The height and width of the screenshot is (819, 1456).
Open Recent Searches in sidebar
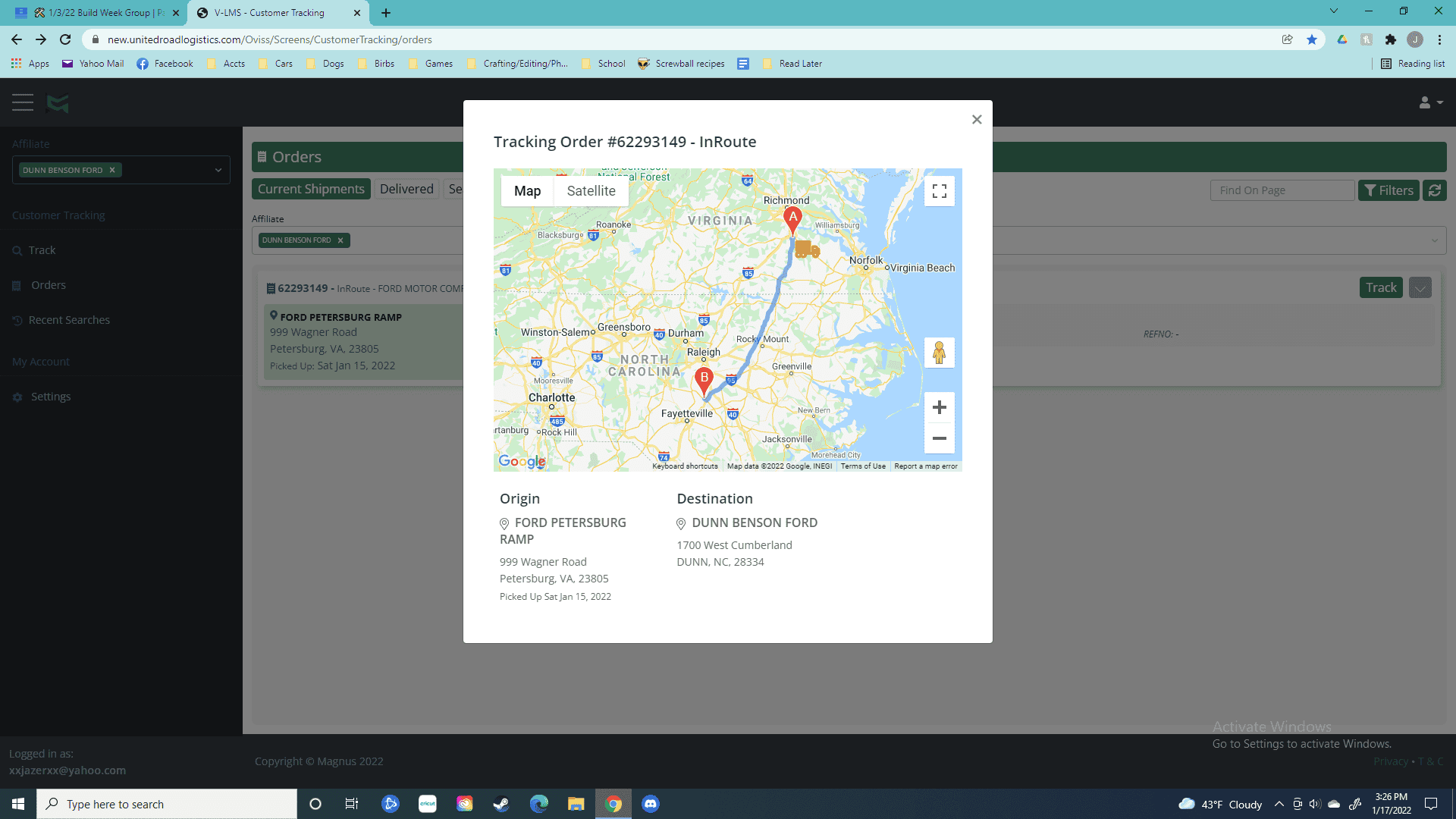[x=69, y=320]
